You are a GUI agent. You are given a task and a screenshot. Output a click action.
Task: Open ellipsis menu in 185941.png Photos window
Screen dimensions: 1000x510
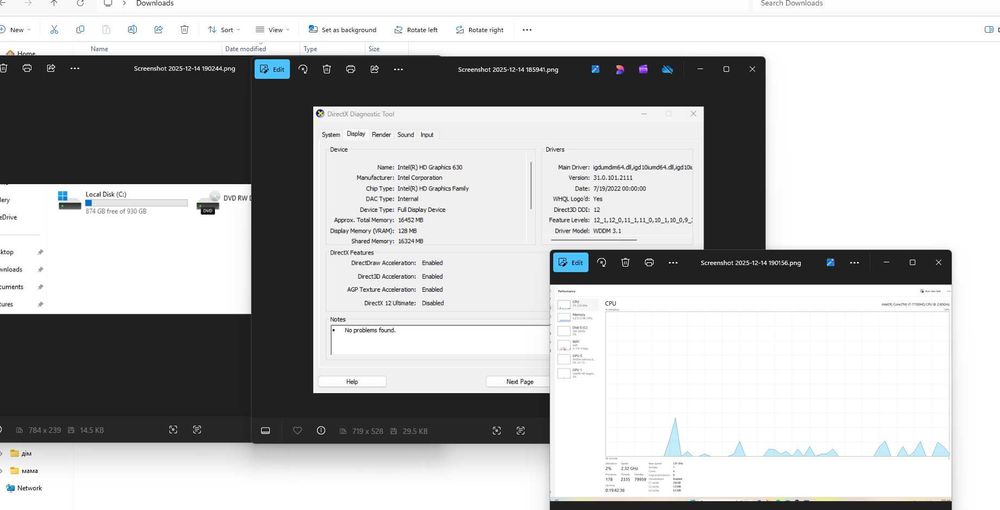[x=398, y=69]
